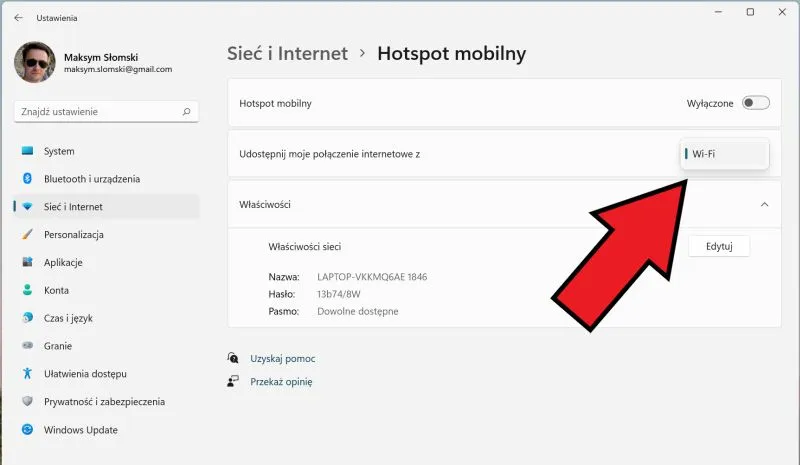This screenshot has width=800, height=465.
Task: Open System settings
Action: click(x=106, y=151)
